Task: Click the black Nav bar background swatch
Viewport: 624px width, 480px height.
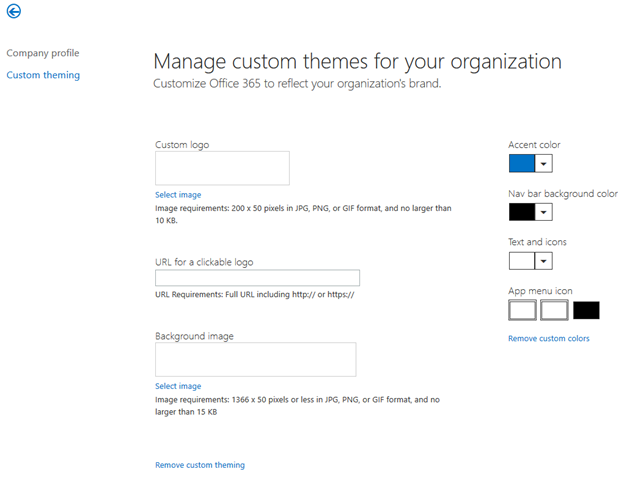Action: pyautogui.click(x=522, y=212)
